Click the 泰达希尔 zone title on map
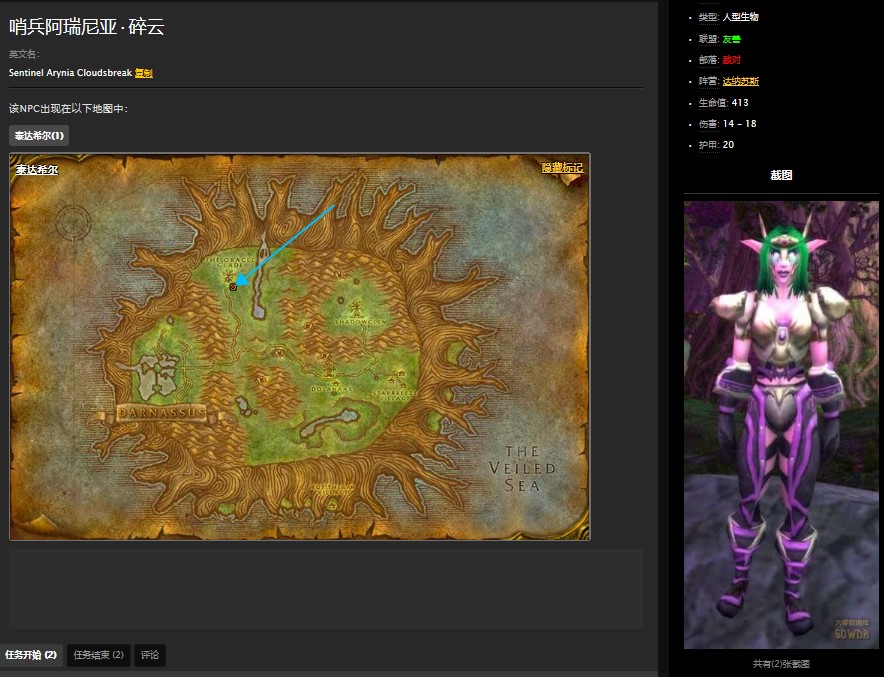 coord(37,170)
